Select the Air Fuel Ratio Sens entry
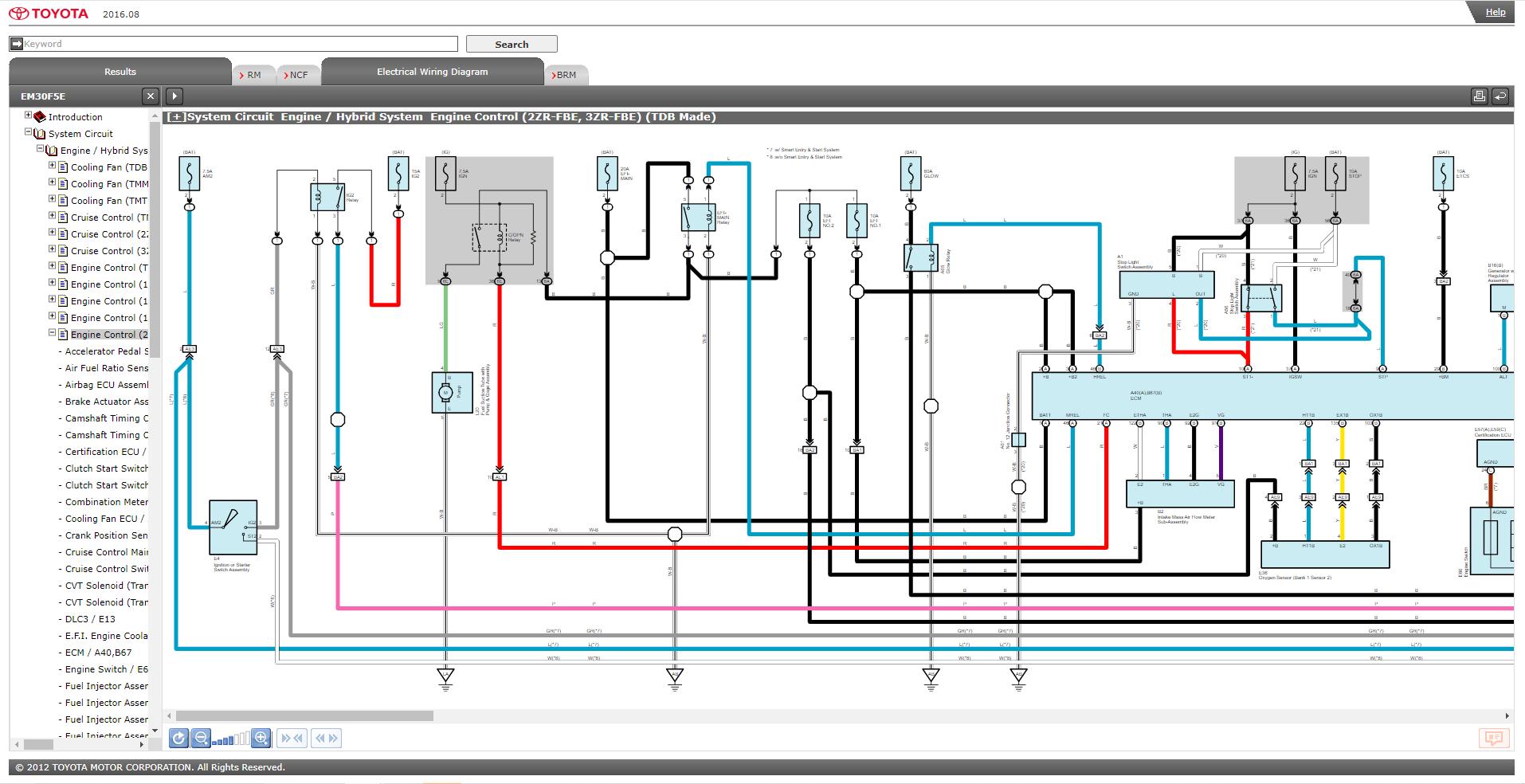Viewport: 1525px width, 784px height. (107, 368)
